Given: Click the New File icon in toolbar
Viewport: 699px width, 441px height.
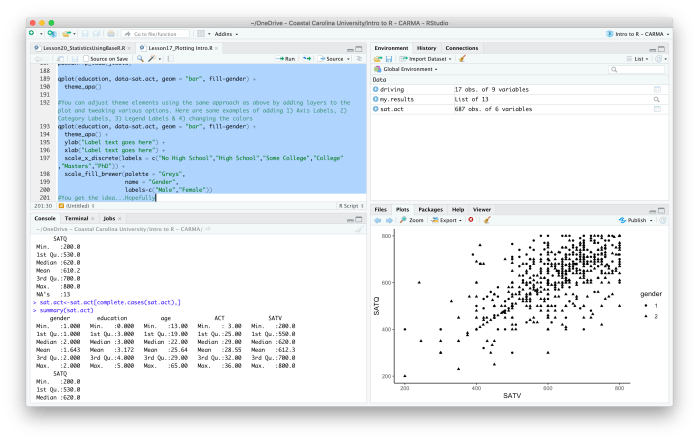Looking at the screenshot, I should [32, 34].
